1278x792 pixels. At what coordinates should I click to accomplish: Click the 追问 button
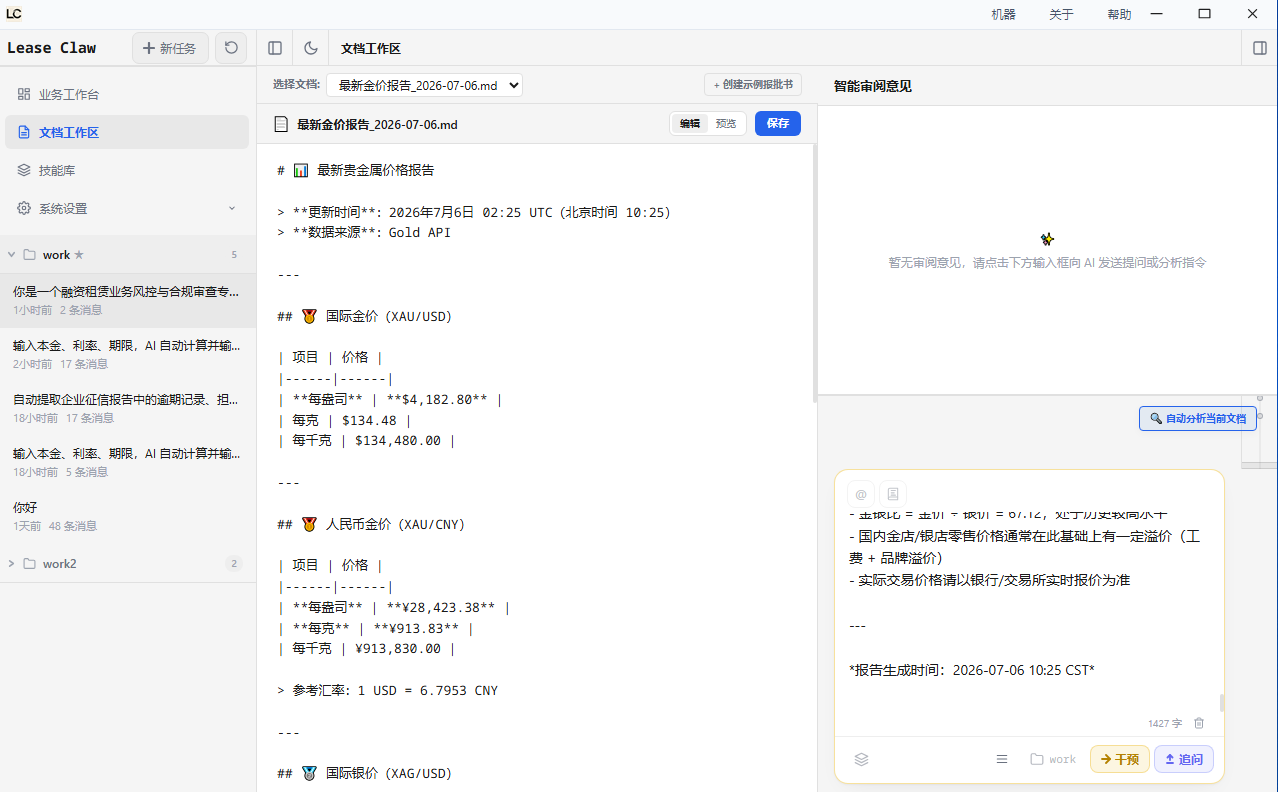click(x=1184, y=759)
